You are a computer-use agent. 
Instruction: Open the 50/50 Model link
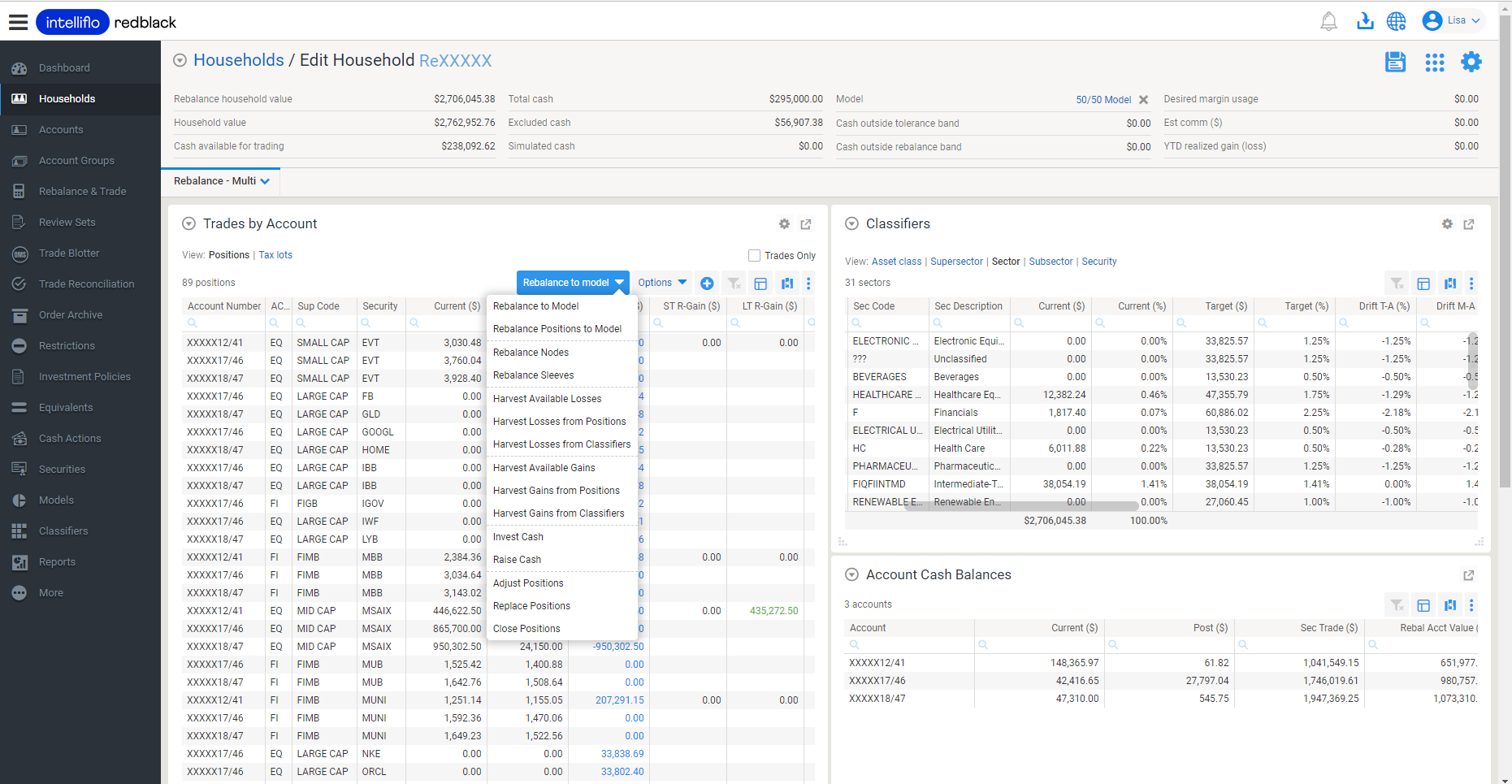(1103, 100)
